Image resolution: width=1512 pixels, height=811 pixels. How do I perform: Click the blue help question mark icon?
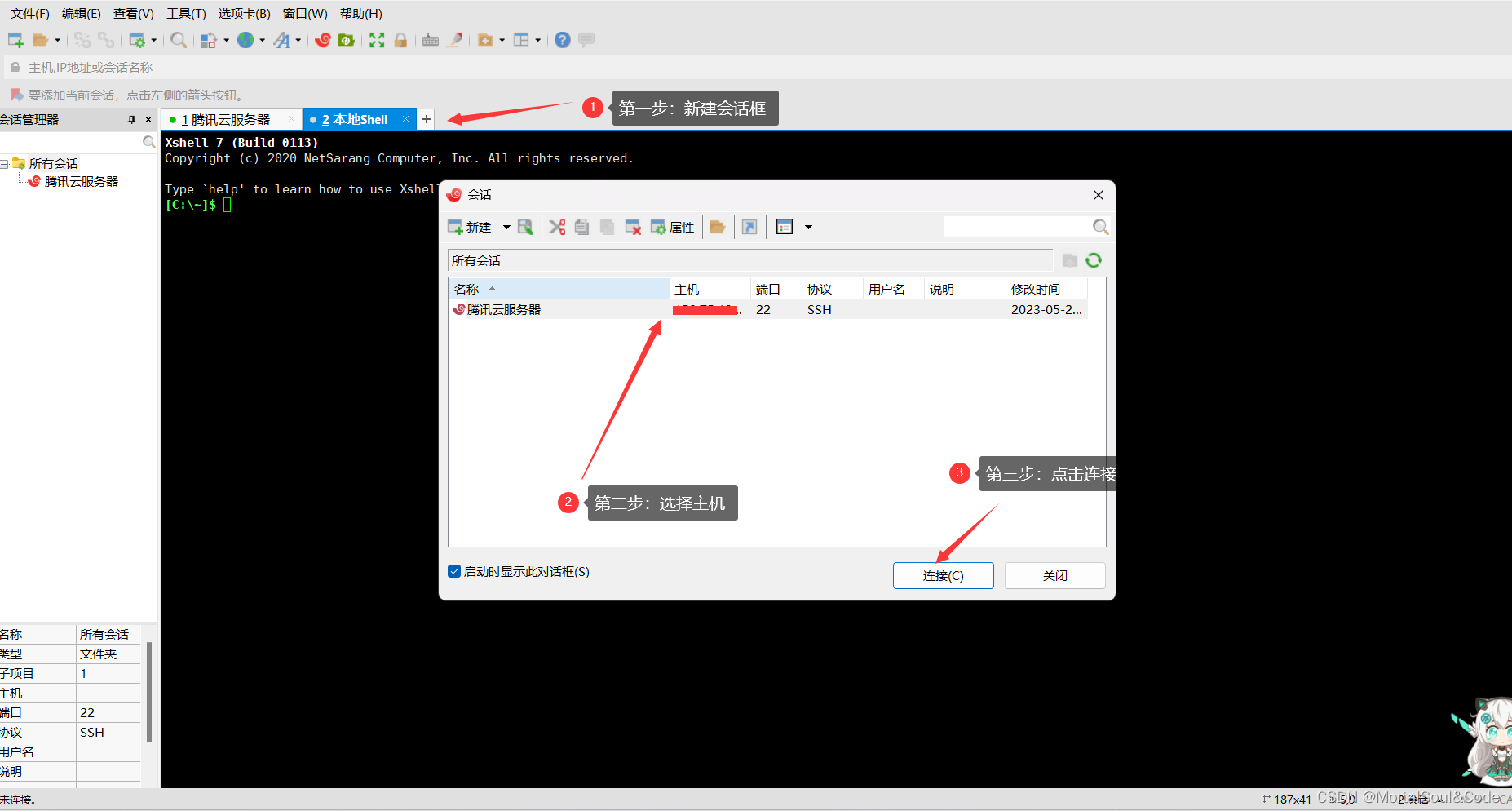coord(563,40)
